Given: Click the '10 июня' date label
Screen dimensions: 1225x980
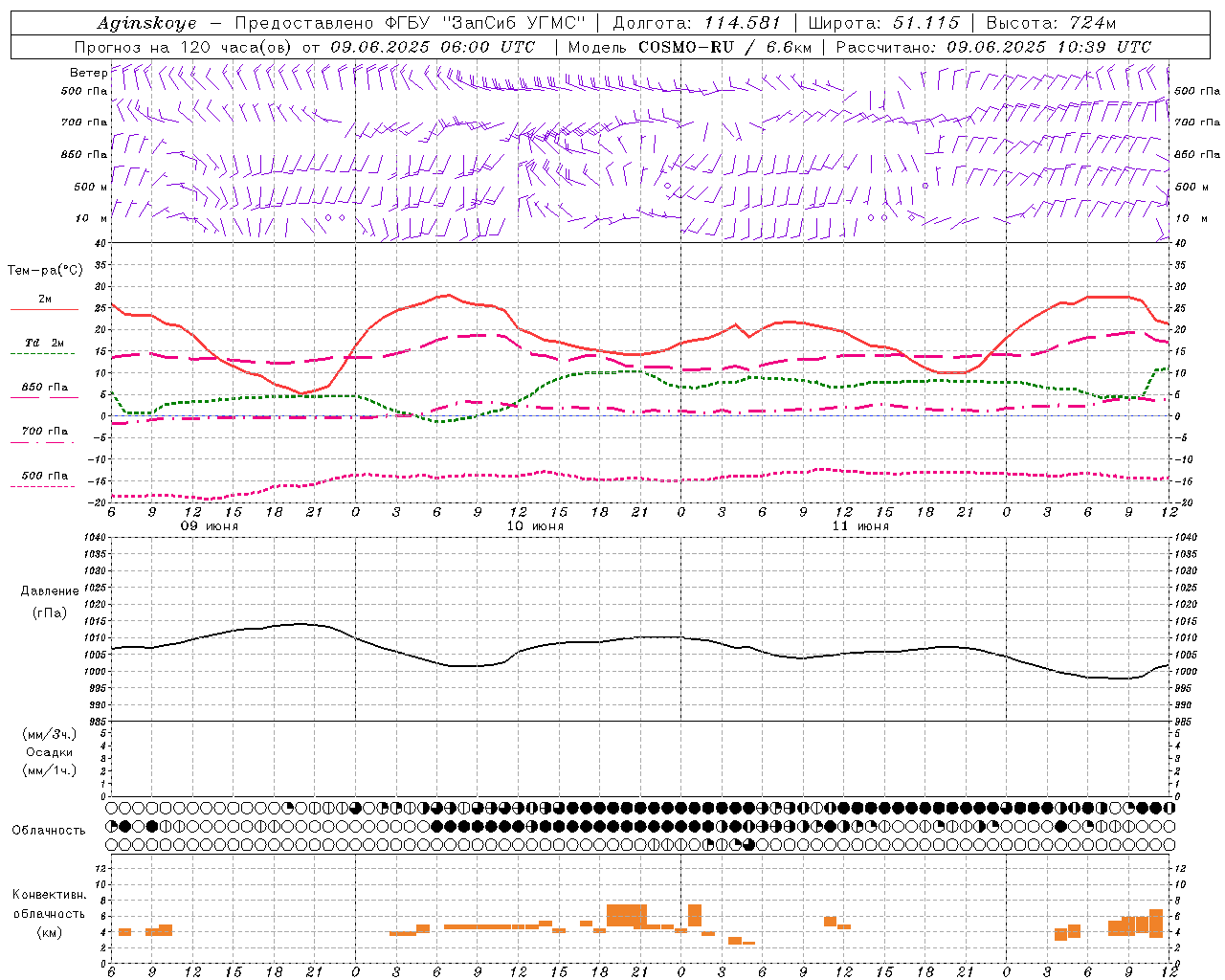Looking at the screenshot, I should point(535,526).
